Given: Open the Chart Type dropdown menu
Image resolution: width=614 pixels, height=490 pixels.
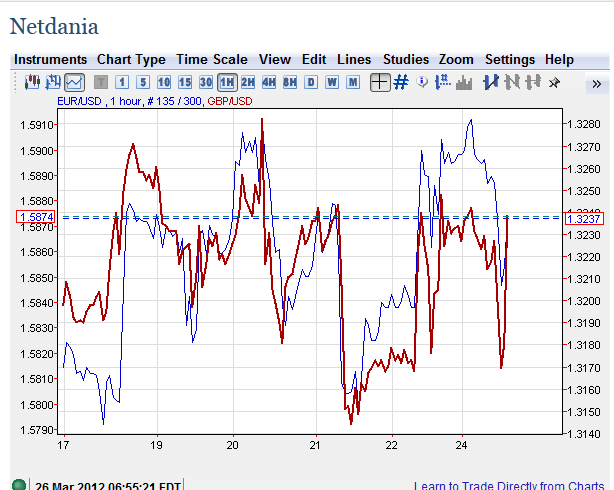Looking at the screenshot, I should click(x=131, y=60).
